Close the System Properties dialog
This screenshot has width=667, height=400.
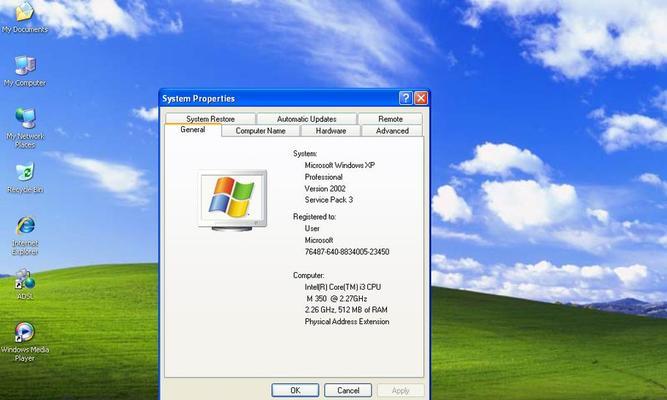[421, 98]
